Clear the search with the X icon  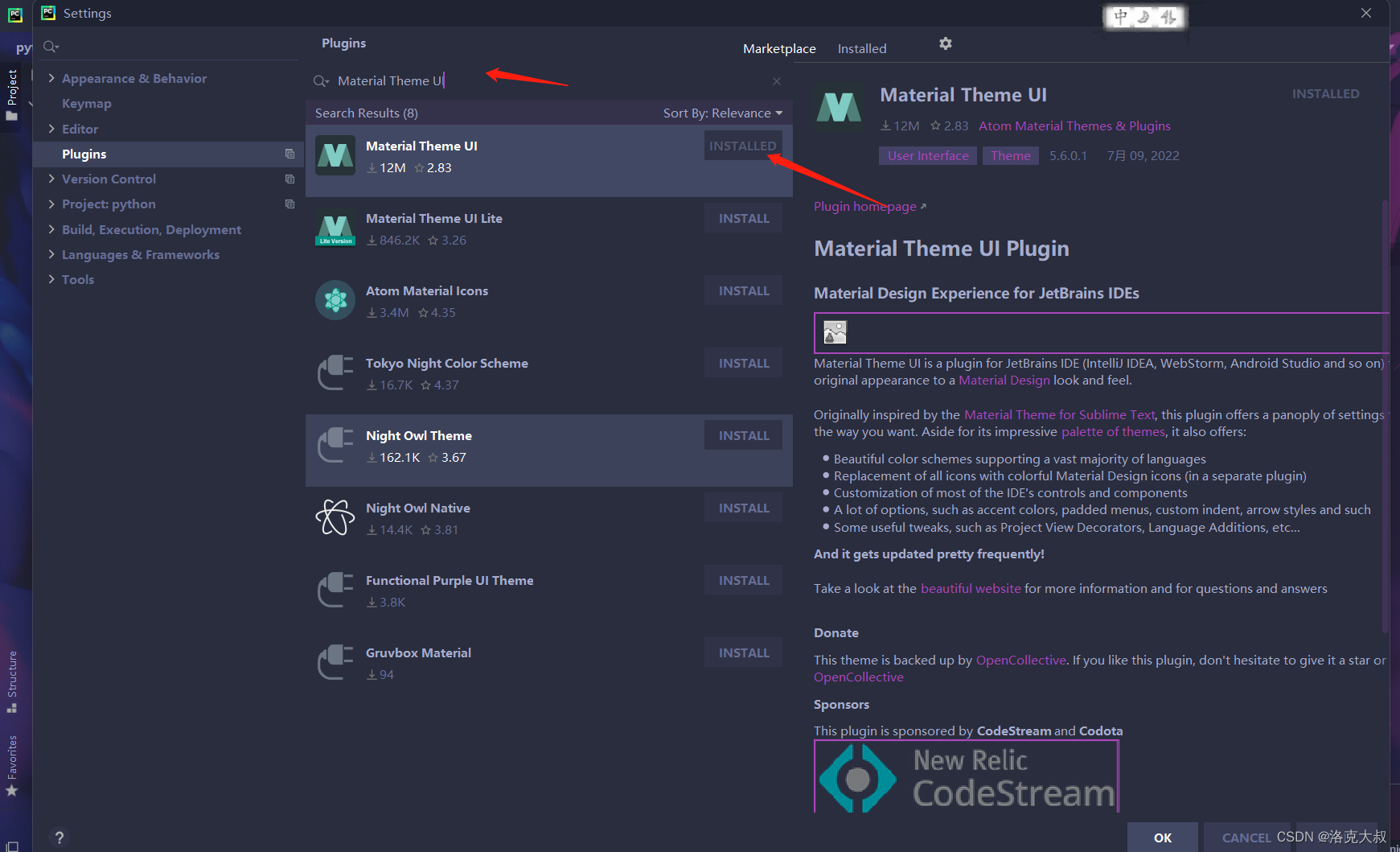coord(776,80)
